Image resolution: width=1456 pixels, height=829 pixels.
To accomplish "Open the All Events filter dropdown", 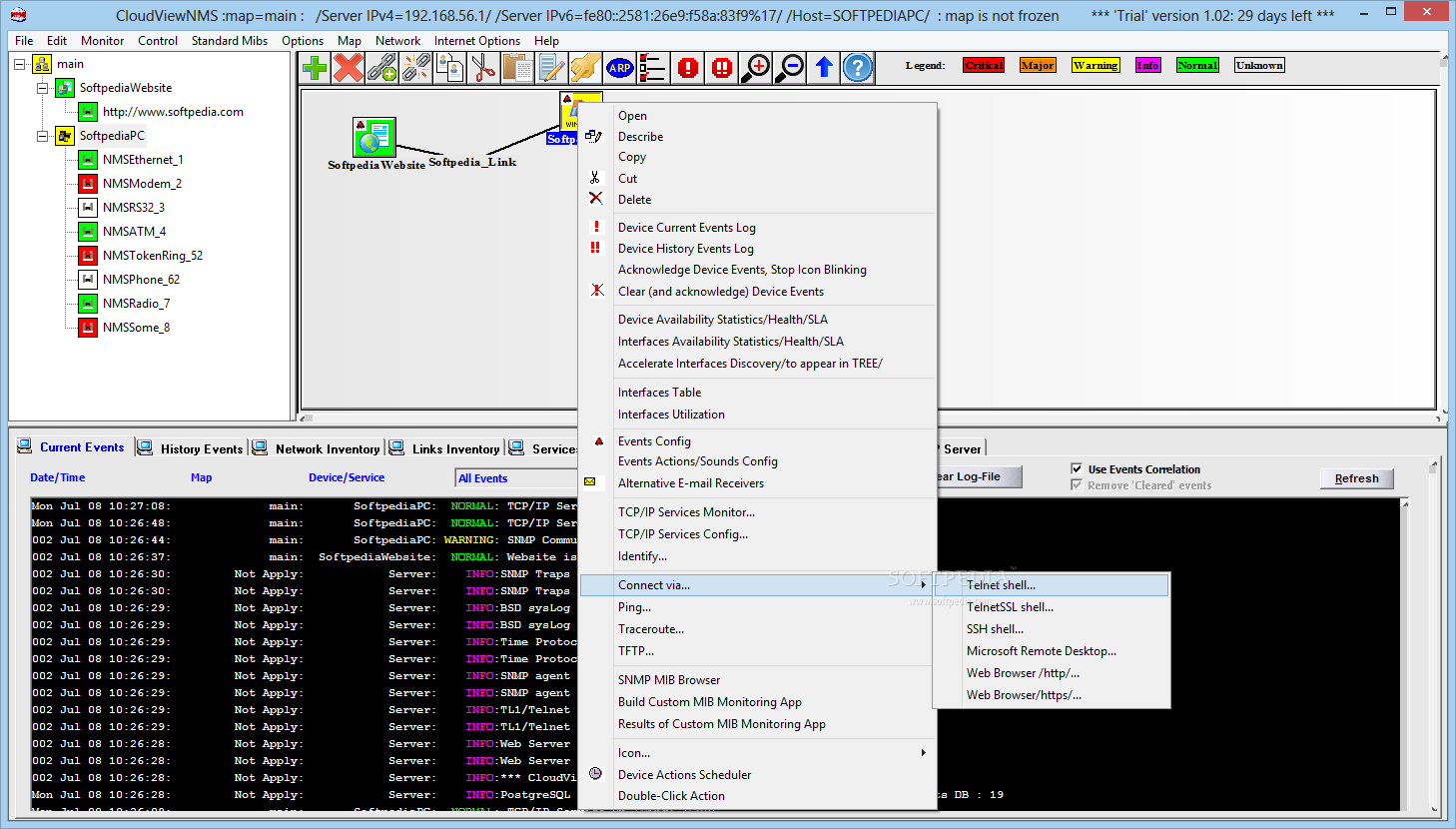I will tap(516, 478).
